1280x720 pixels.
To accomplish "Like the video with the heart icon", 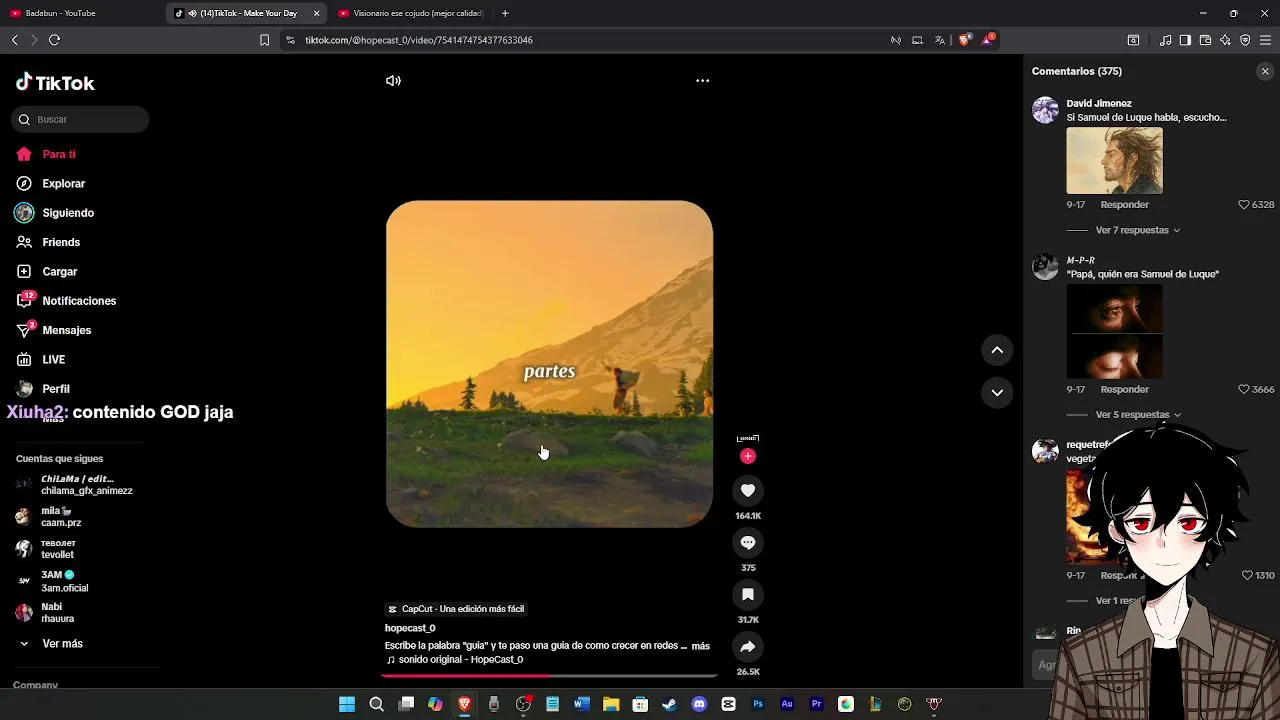I will pyautogui.click(x=748, y=490).
